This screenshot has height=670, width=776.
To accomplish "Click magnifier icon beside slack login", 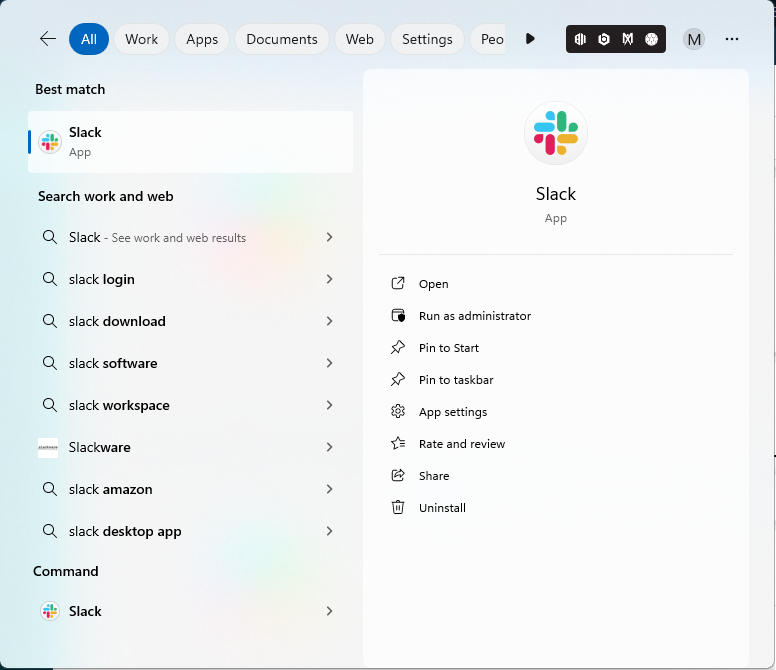I will [49, 279].
